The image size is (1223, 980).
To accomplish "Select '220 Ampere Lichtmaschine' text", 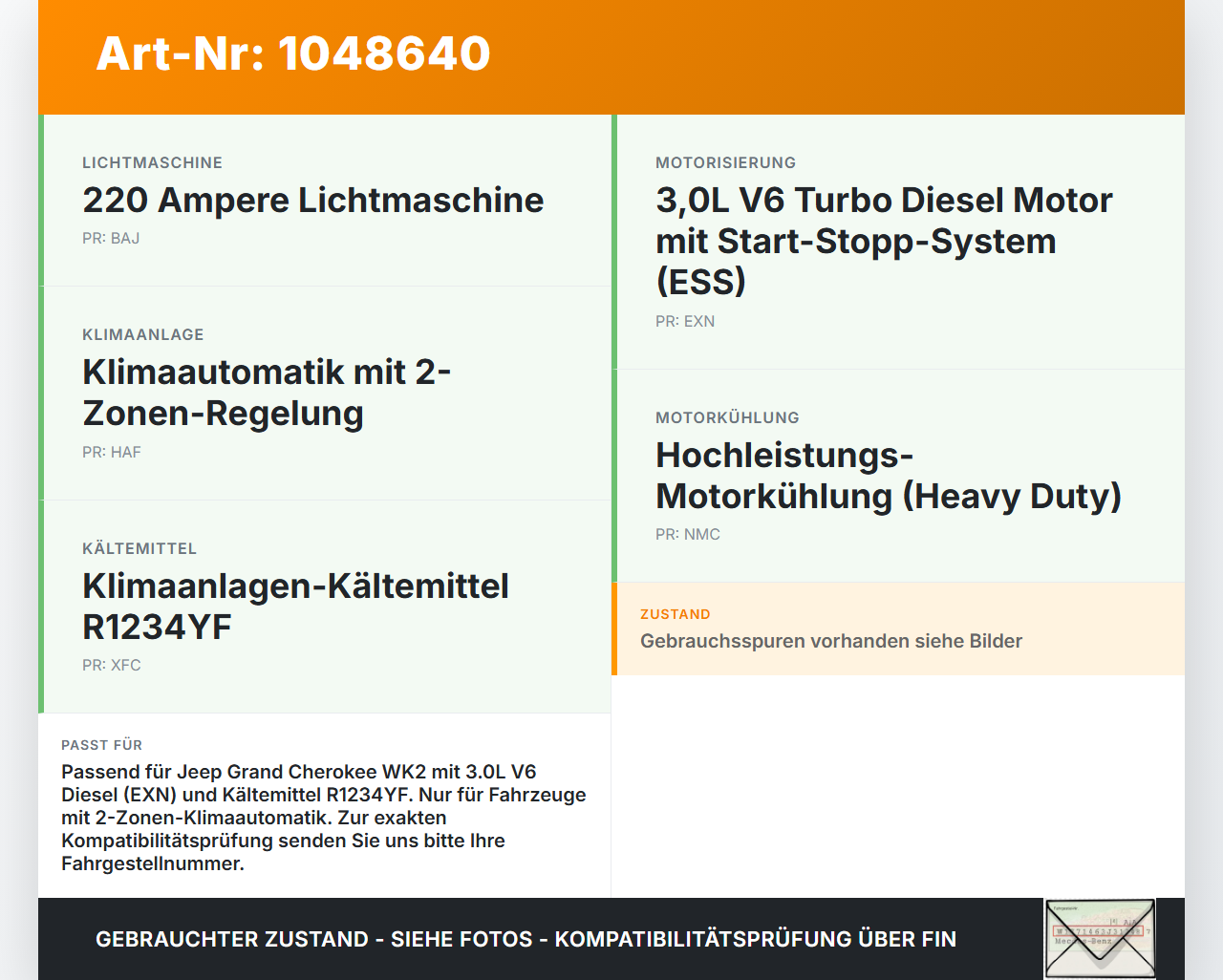I will [312, 200].
